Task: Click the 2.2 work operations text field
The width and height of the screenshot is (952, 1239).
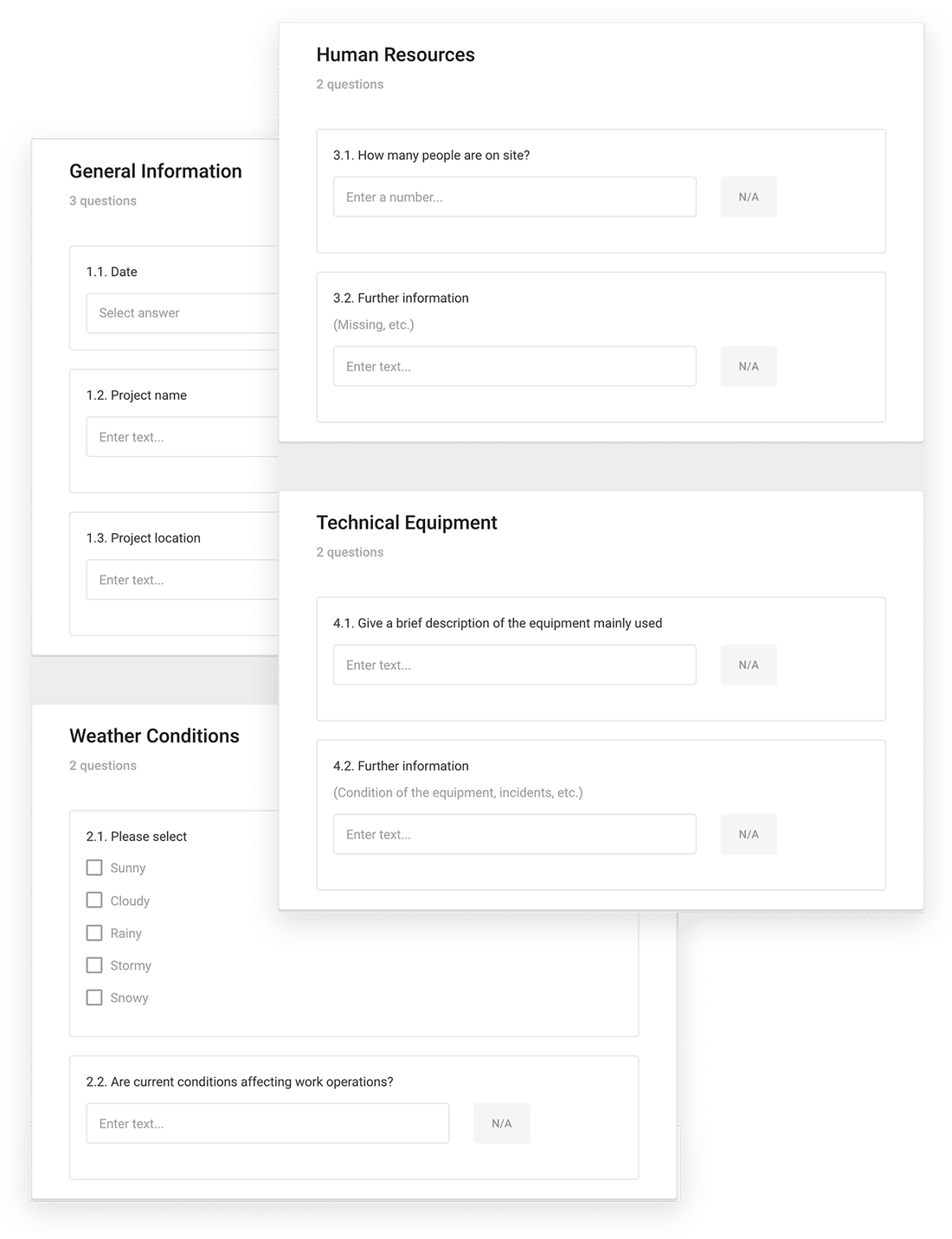Action: [267, 1124]
